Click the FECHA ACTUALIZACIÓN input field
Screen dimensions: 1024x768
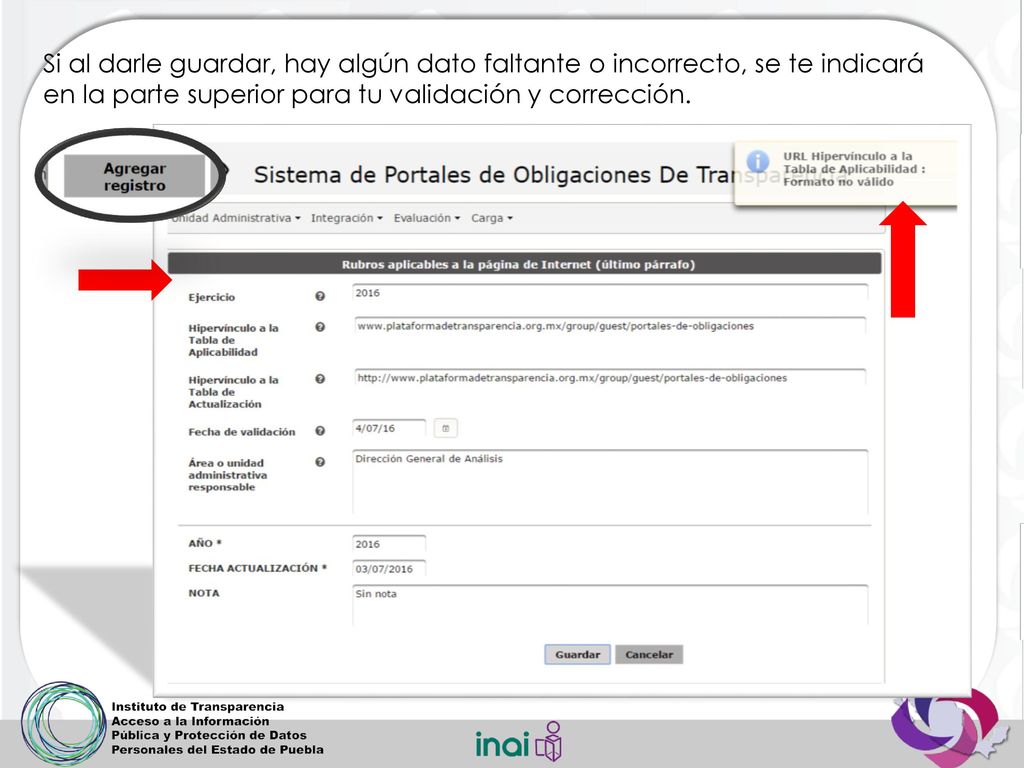coord(389,569)
